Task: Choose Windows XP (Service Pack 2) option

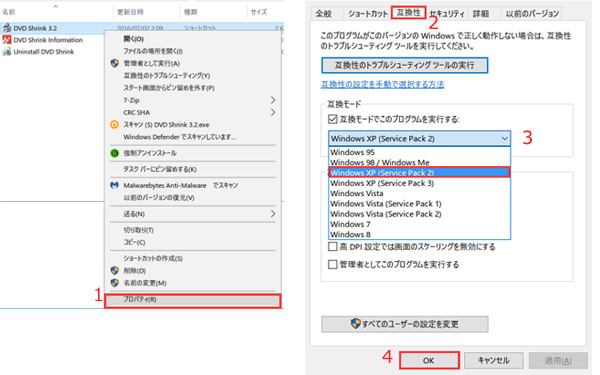Action: click(x=419, y=173)
